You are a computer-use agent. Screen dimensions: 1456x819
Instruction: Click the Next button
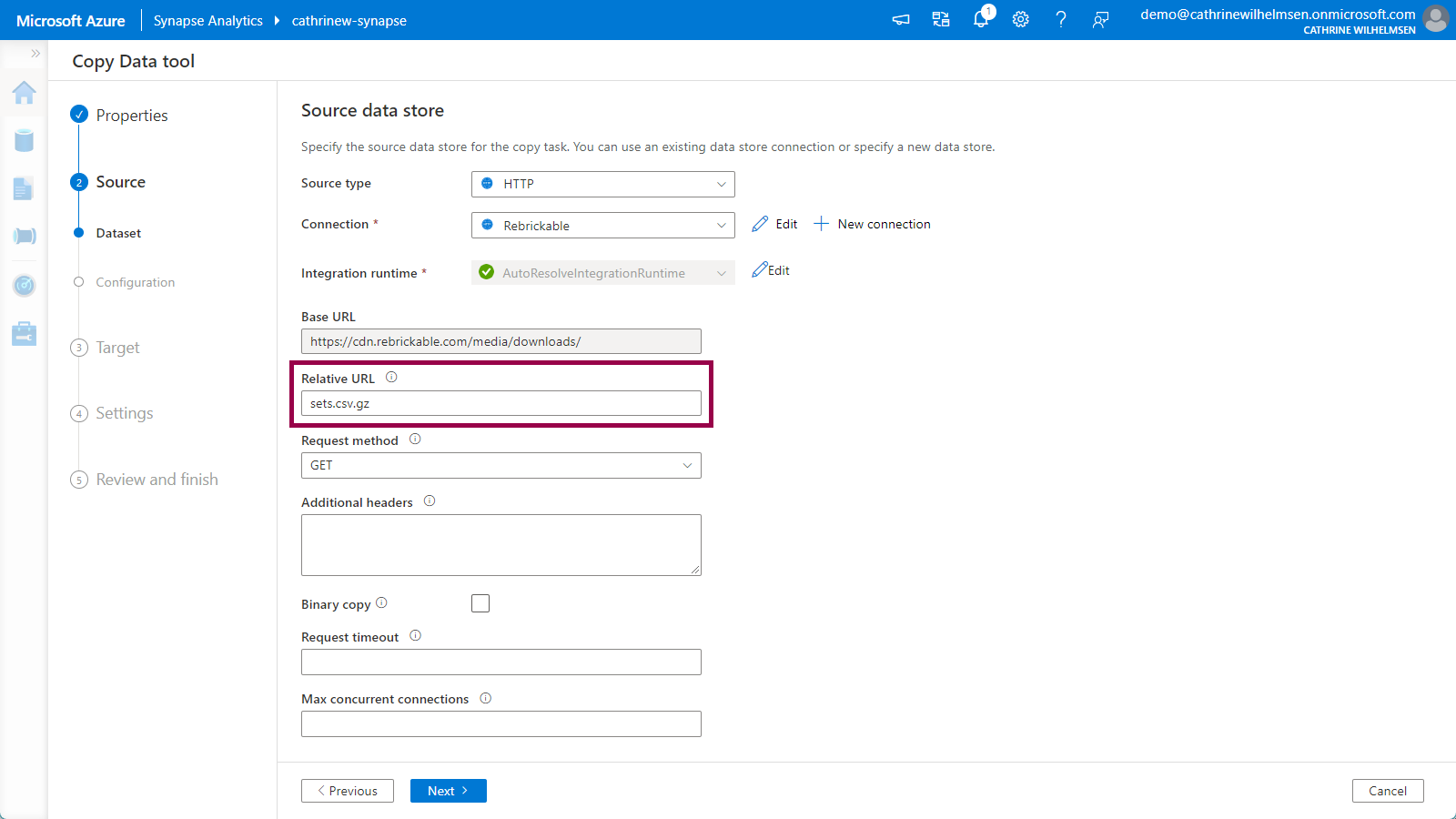(448, 791)
